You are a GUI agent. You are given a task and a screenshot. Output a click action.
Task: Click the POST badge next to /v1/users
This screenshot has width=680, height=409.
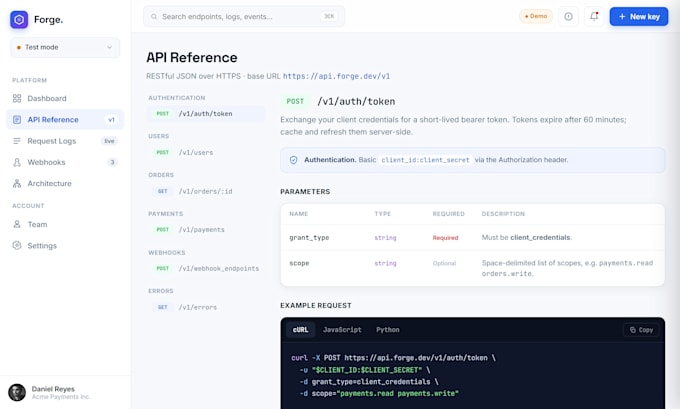tap(163, 153)
